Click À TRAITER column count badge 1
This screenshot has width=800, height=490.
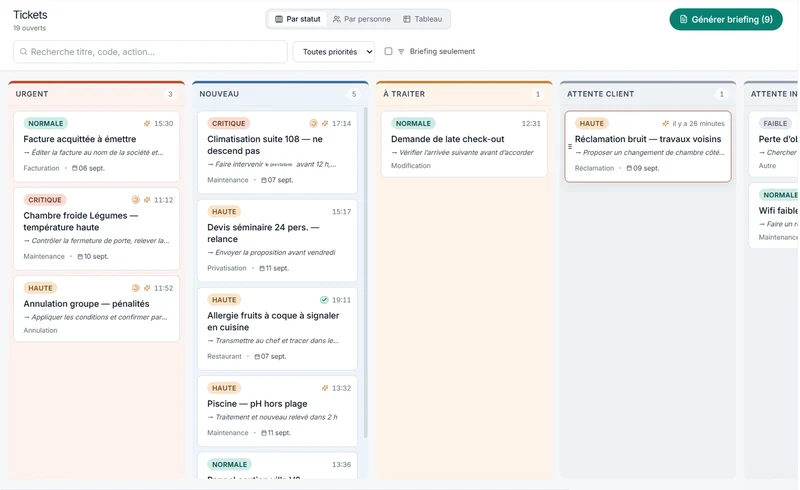coord(538,94)
